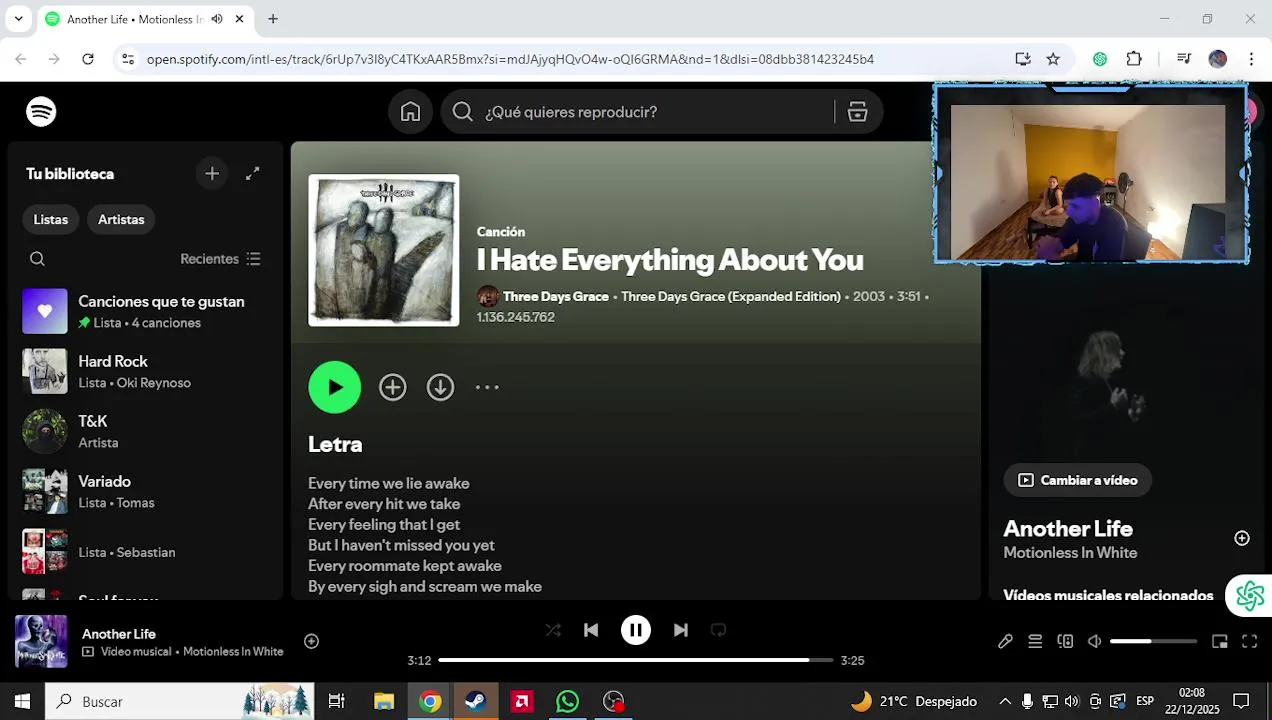Open the Hard Rock playlist
Screen dimensions: 1272x720
pyautogui.click(x=146, y=371)
